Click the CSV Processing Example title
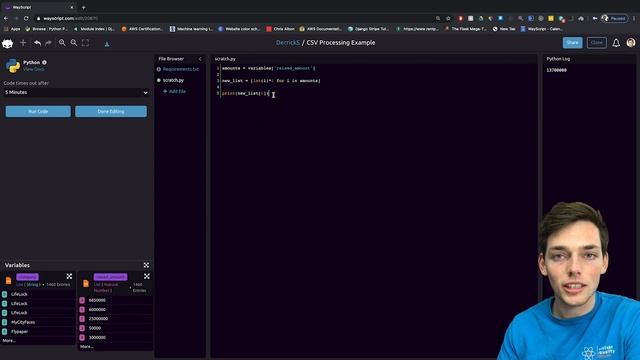The width and height of the screenshot is (640, 360). pyautogui.click(x=341, y=43)
